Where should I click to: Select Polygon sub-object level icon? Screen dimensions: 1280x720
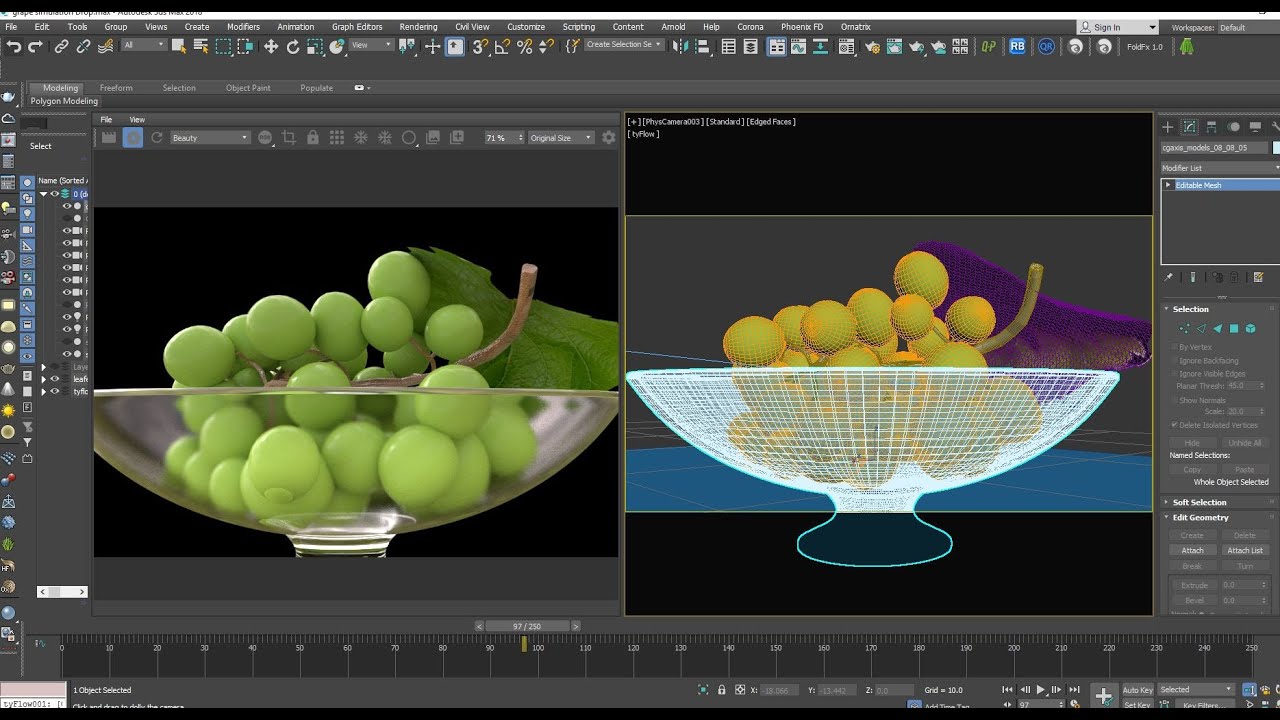[x=1234, y=328]
